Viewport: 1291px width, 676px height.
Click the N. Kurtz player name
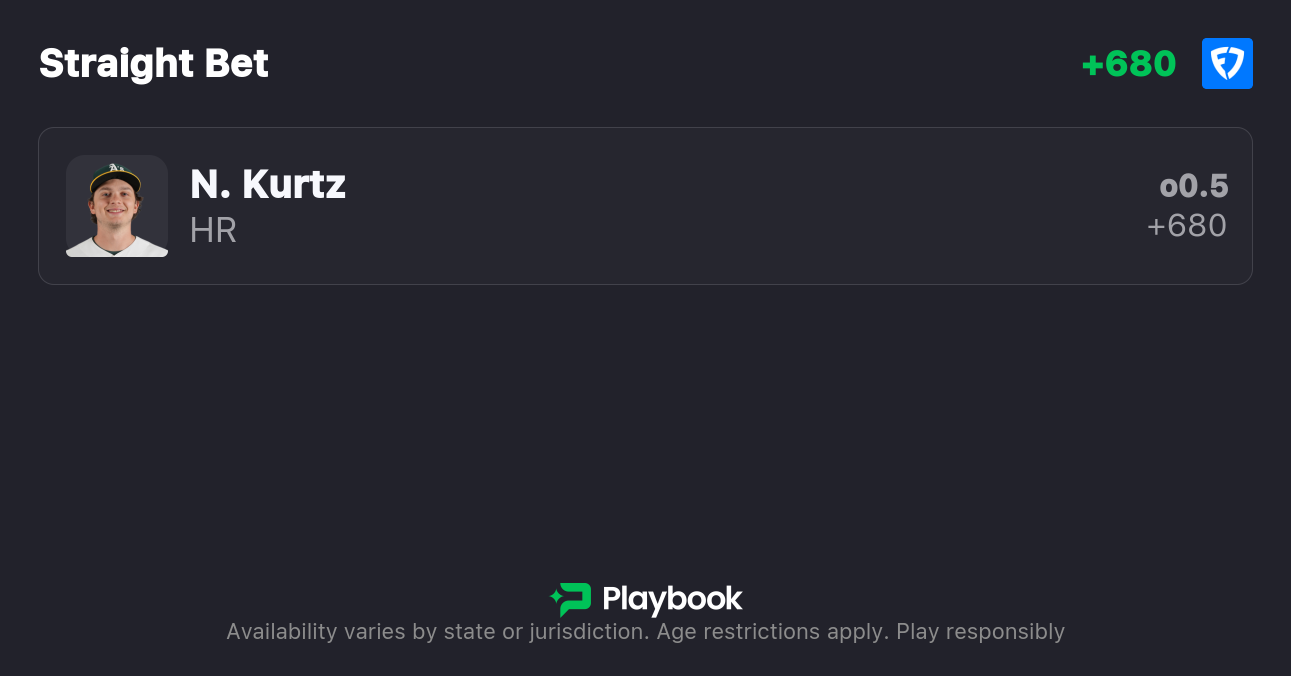click(x=268, y=185)
